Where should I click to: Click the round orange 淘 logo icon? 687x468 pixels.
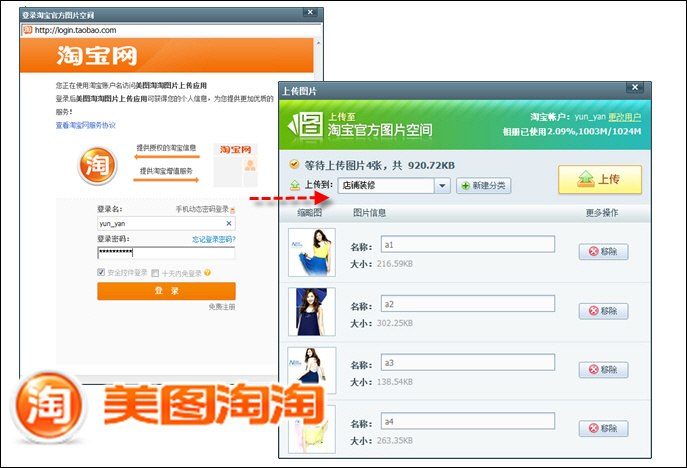point(97,166)
